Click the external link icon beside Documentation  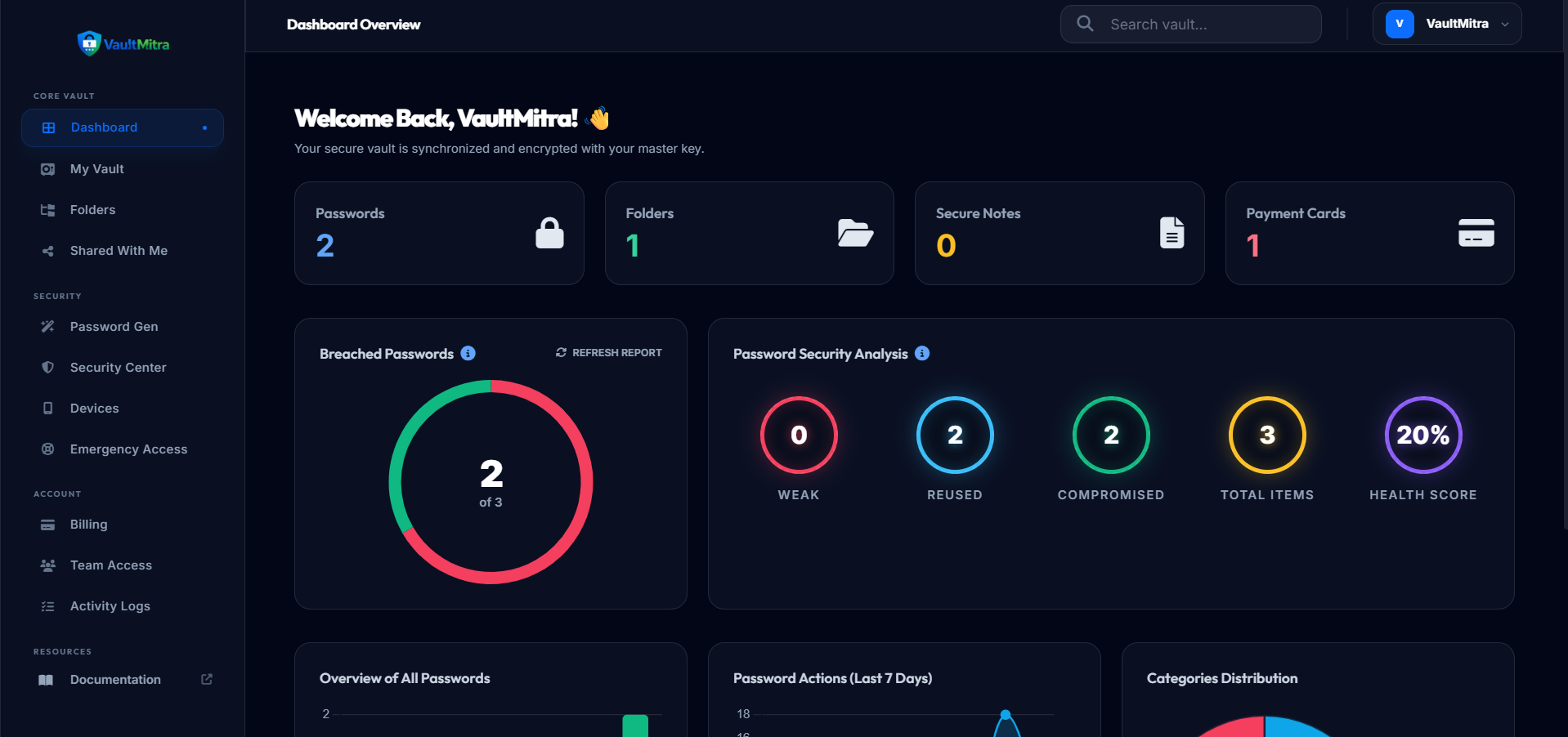[207, 679]
